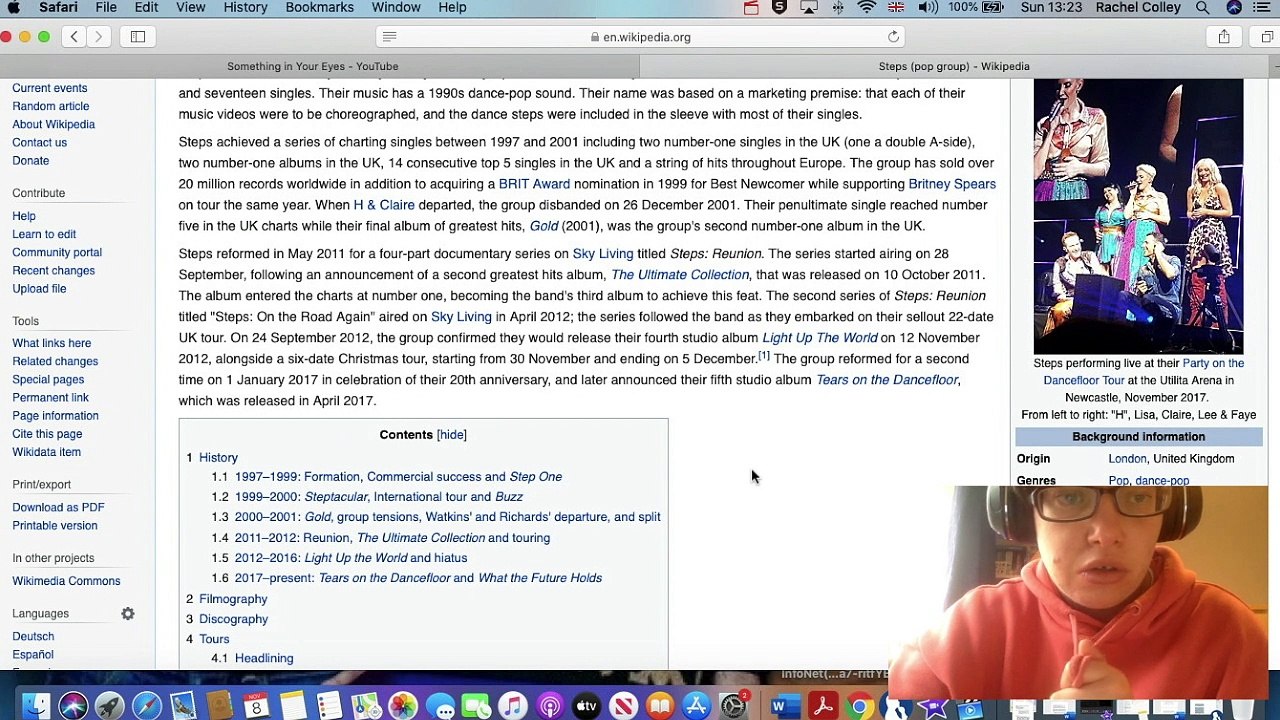Open the language settings gear
Screen dimensions: 1280x720
128,614
